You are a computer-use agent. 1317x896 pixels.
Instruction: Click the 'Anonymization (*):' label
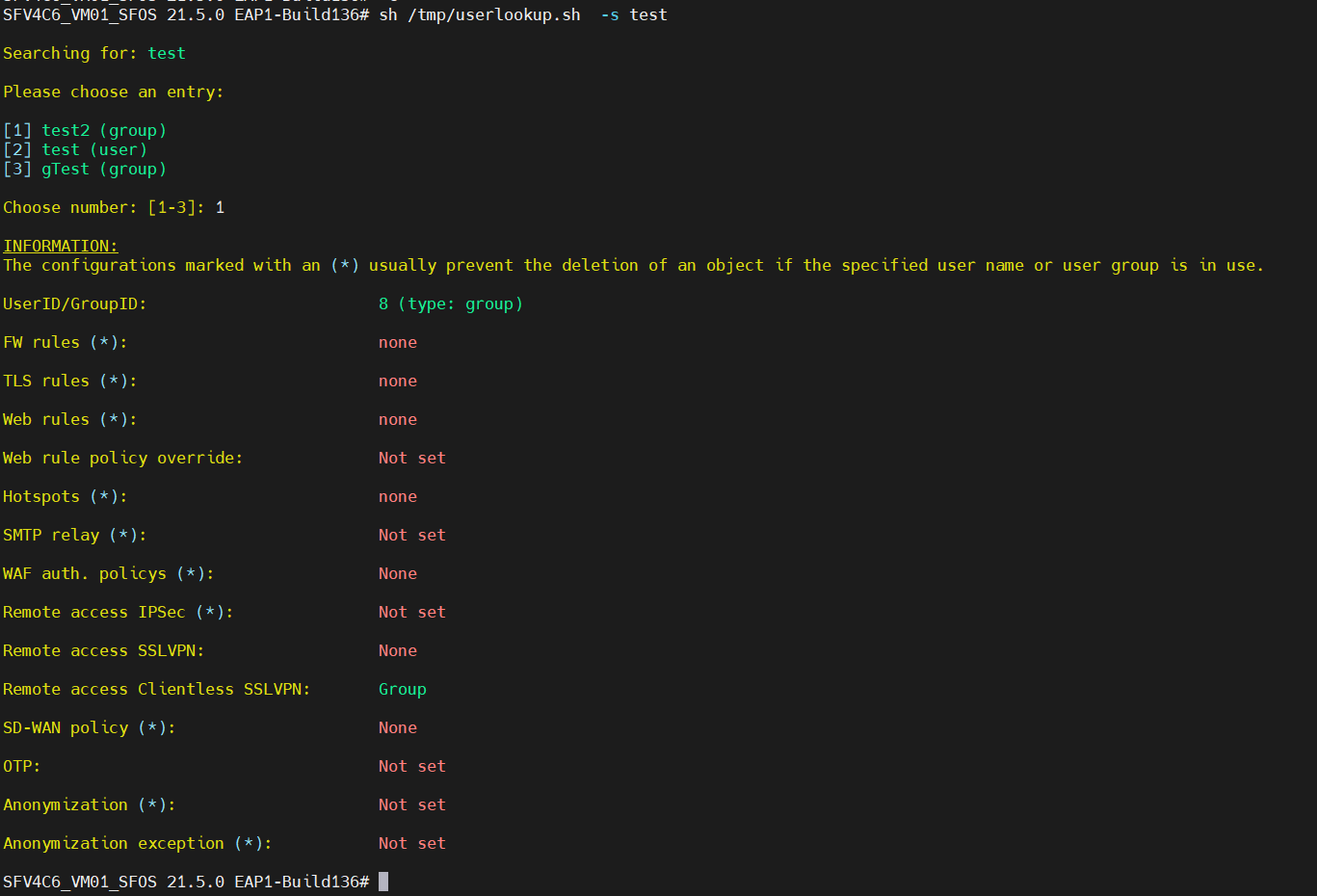click(x=90, y=804)
